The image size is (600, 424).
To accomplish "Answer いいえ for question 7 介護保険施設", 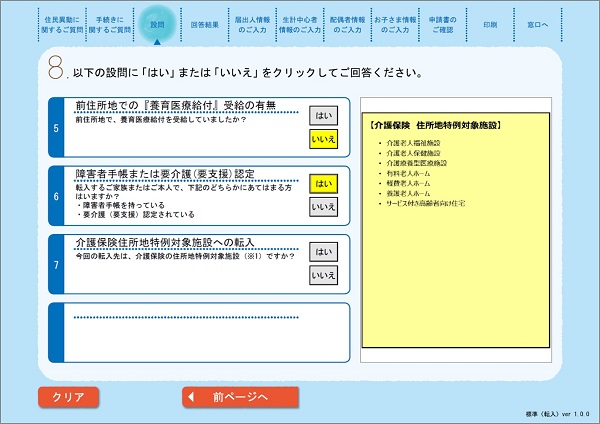I will click(x=323, y=275).
